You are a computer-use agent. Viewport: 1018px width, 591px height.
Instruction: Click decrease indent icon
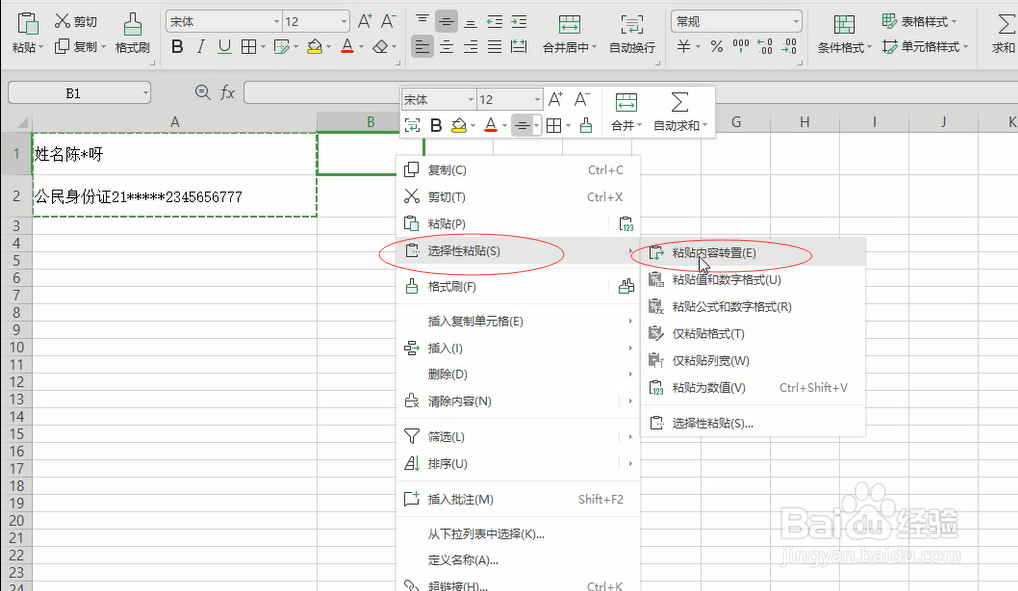click(495, 21)
